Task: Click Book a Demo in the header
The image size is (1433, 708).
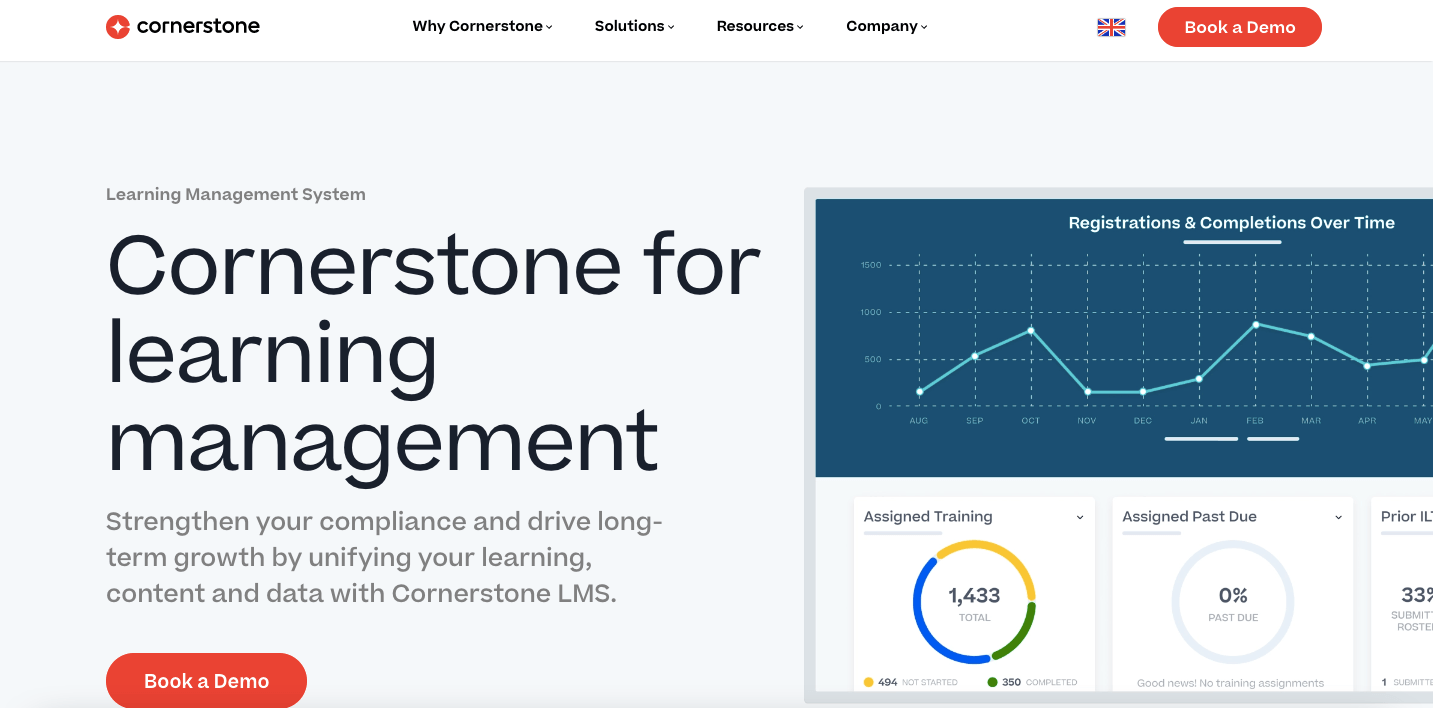Action: click(x=1239, y=27)
